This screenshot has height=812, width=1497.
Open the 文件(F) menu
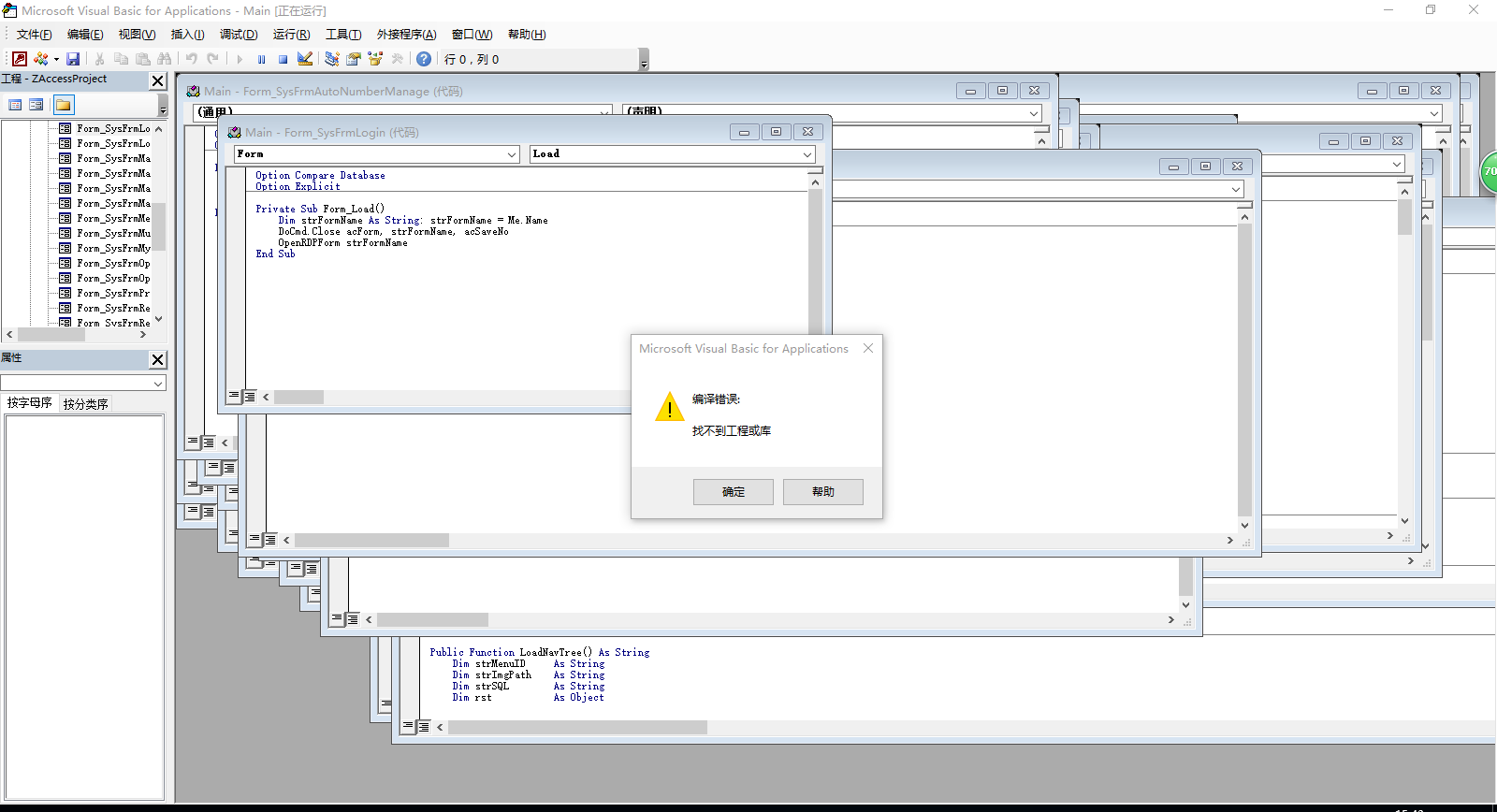click(35, 35)
